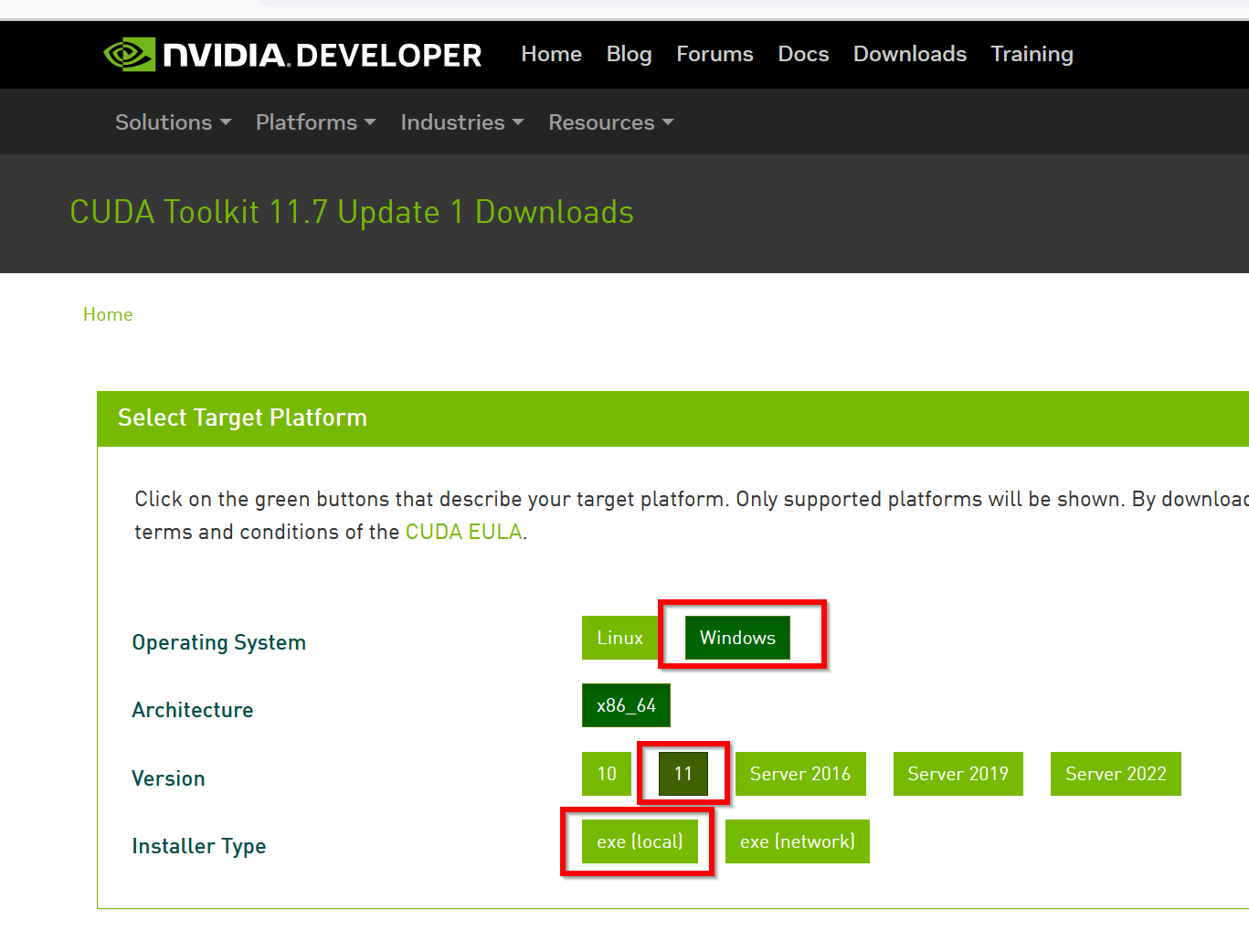Click the Home breadcrumb link
This screenshot has width=1249, height=952.
[x=108, y=314]
